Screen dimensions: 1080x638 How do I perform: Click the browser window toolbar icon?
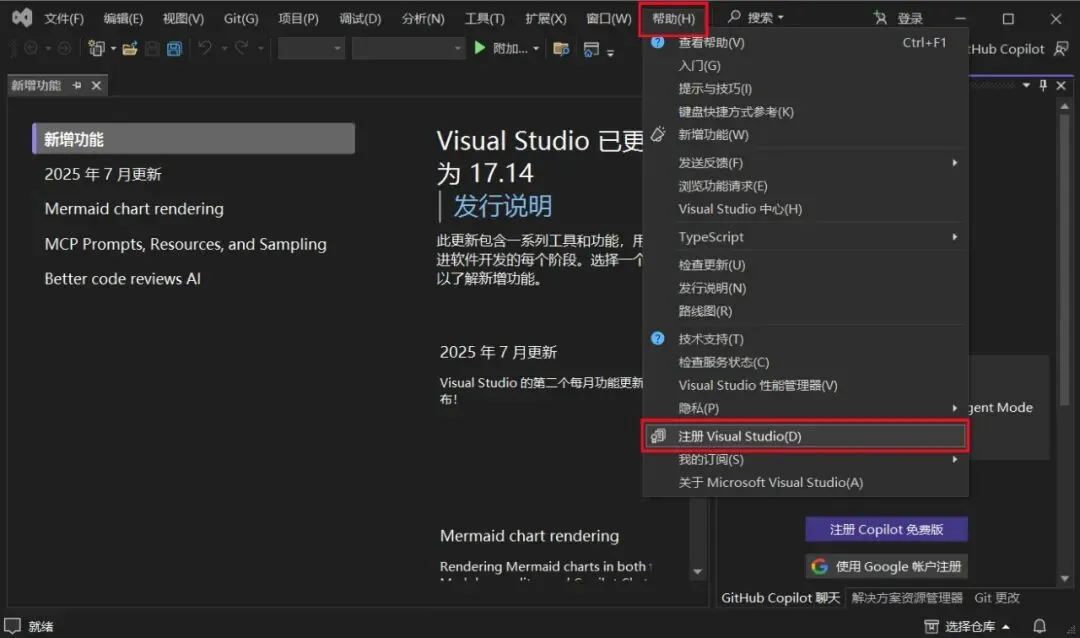(591, 49)
